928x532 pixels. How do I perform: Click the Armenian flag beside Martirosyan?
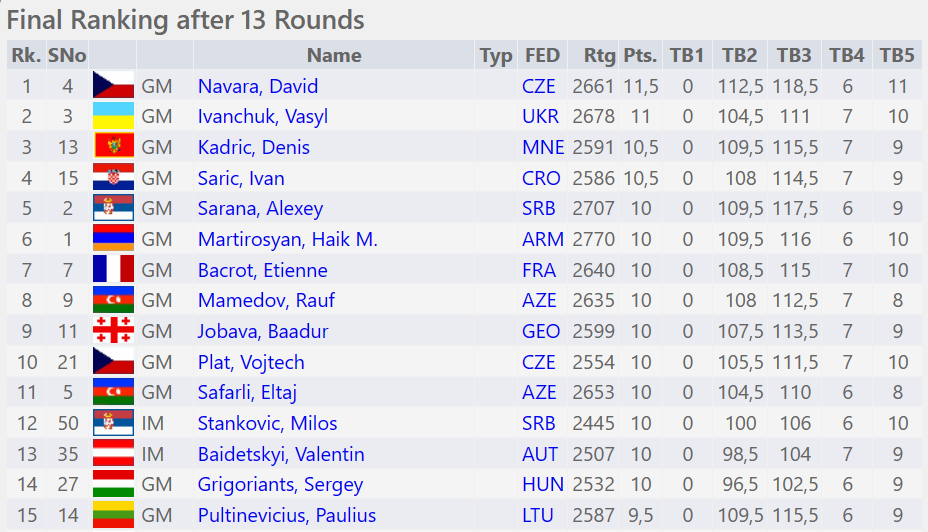113,239
